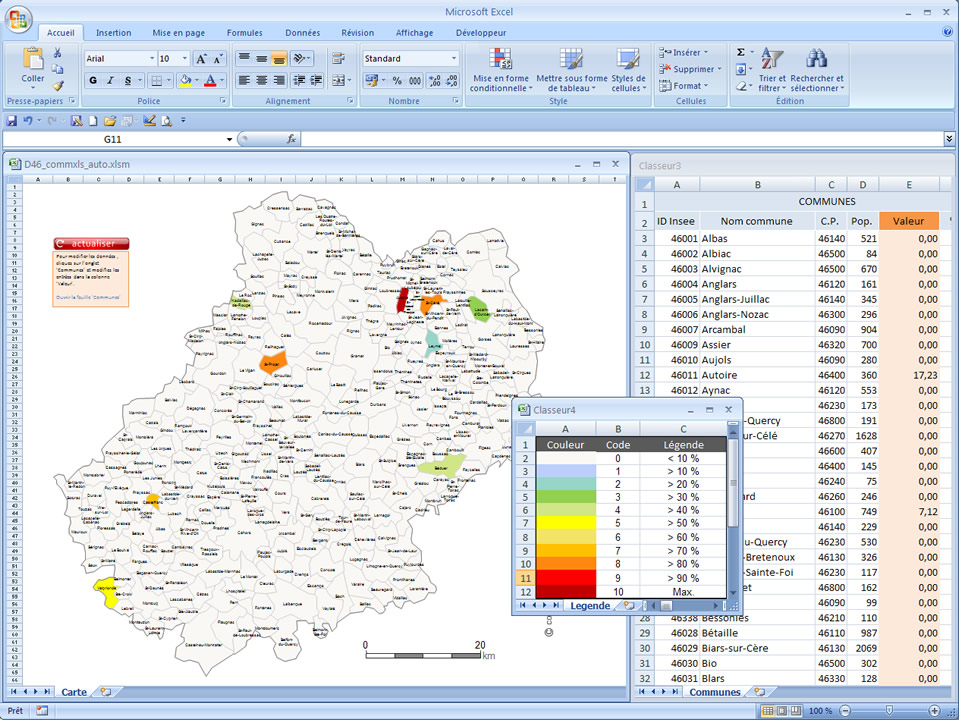959x720 pixels.
Task: Decrease font size with the small A
Action: point(218,59)
